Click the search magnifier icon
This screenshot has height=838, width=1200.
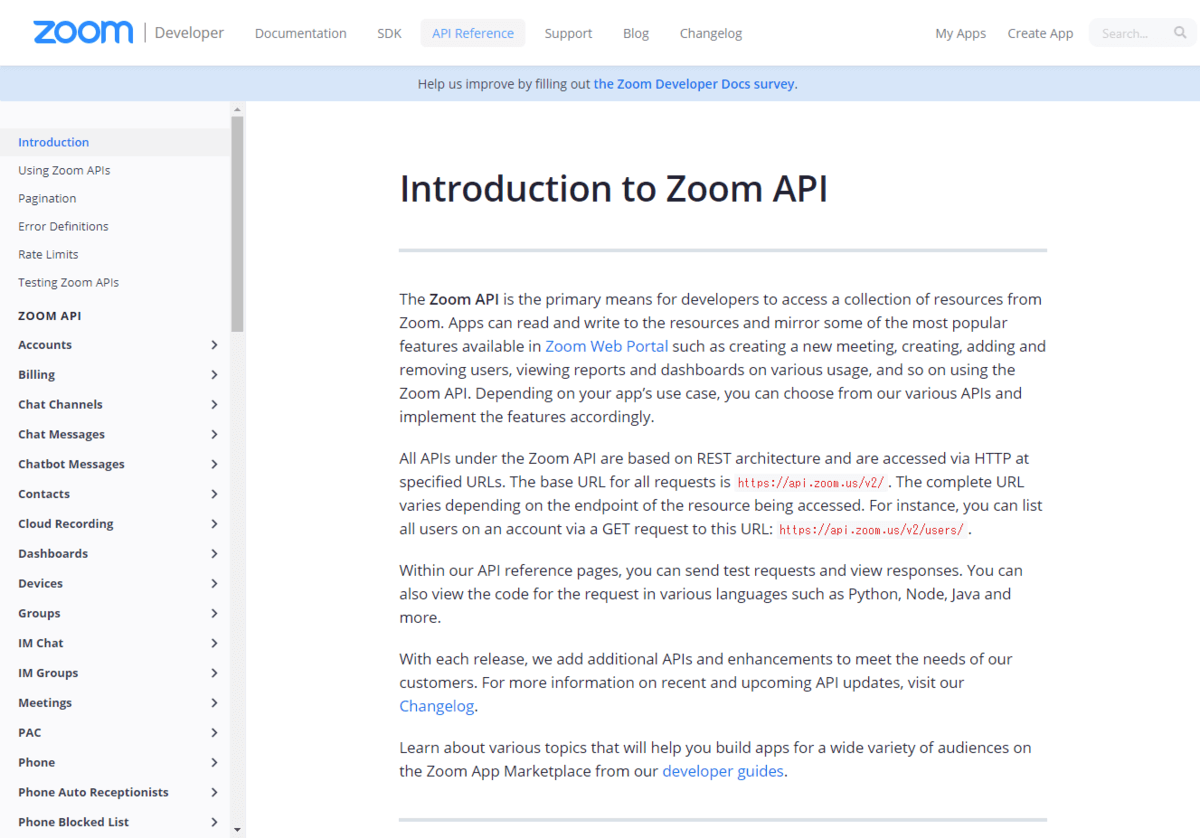(1180, 33)
